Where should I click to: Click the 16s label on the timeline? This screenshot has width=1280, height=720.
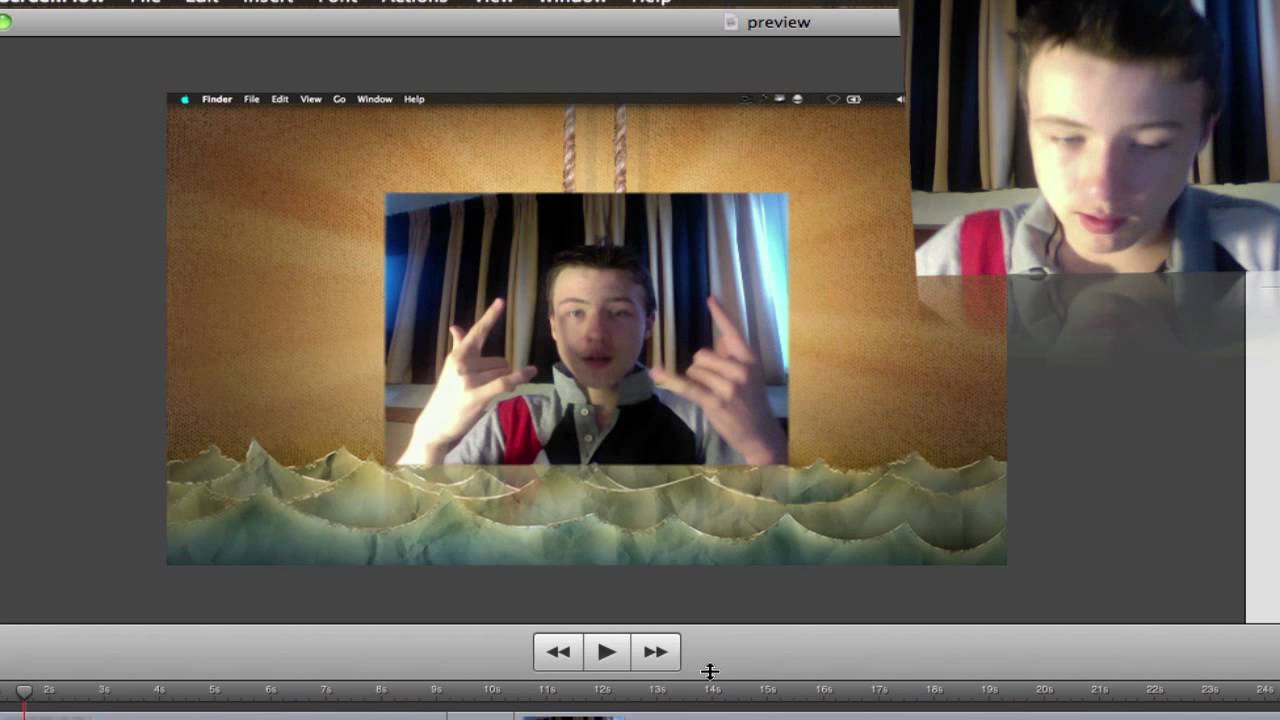click(823, 689)
